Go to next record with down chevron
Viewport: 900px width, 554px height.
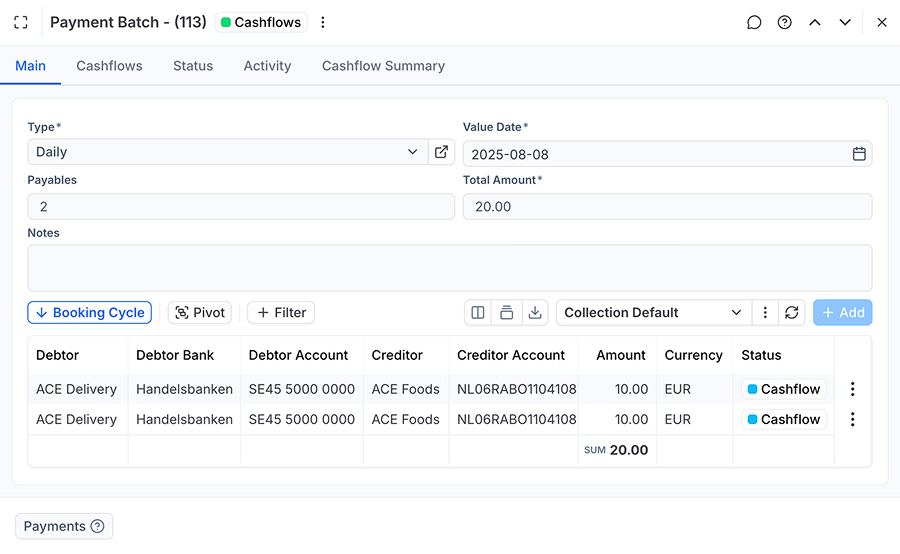845,22
